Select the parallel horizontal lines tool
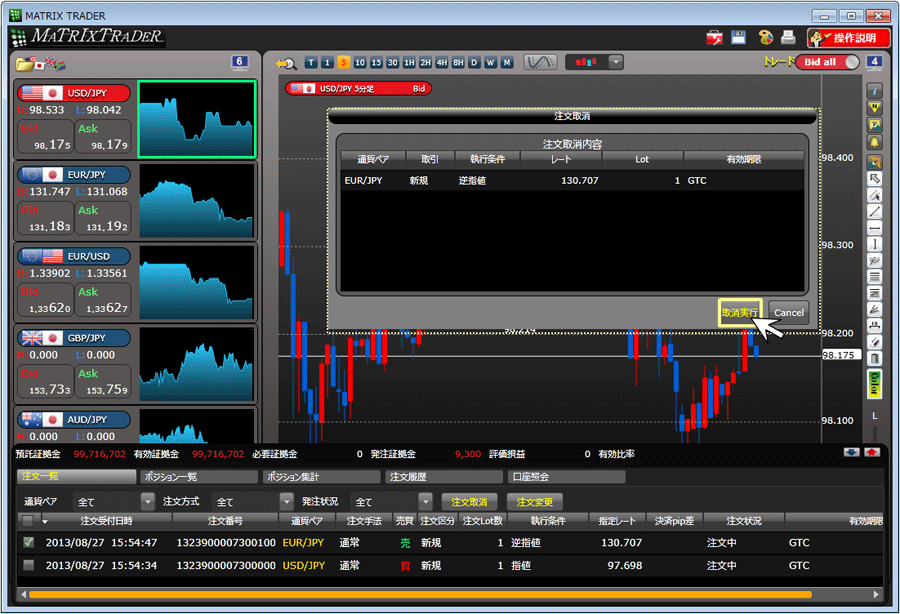The width and height of the screenshot is (900, 614). [874, 277]
